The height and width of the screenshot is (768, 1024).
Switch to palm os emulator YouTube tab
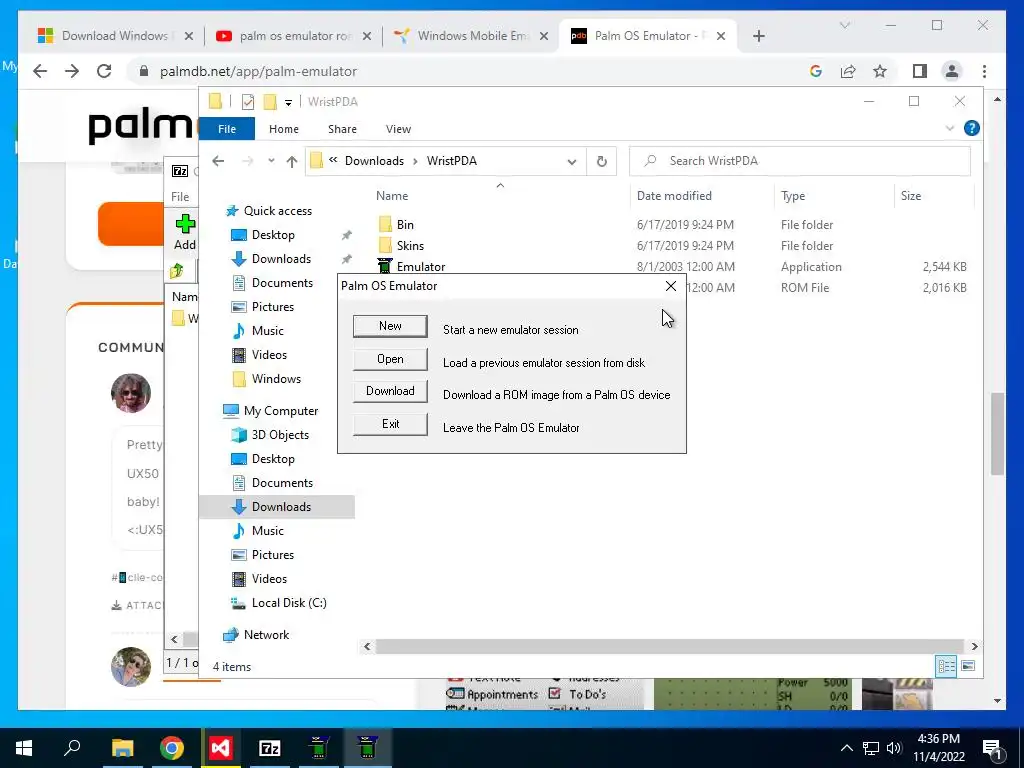point(295,36)
